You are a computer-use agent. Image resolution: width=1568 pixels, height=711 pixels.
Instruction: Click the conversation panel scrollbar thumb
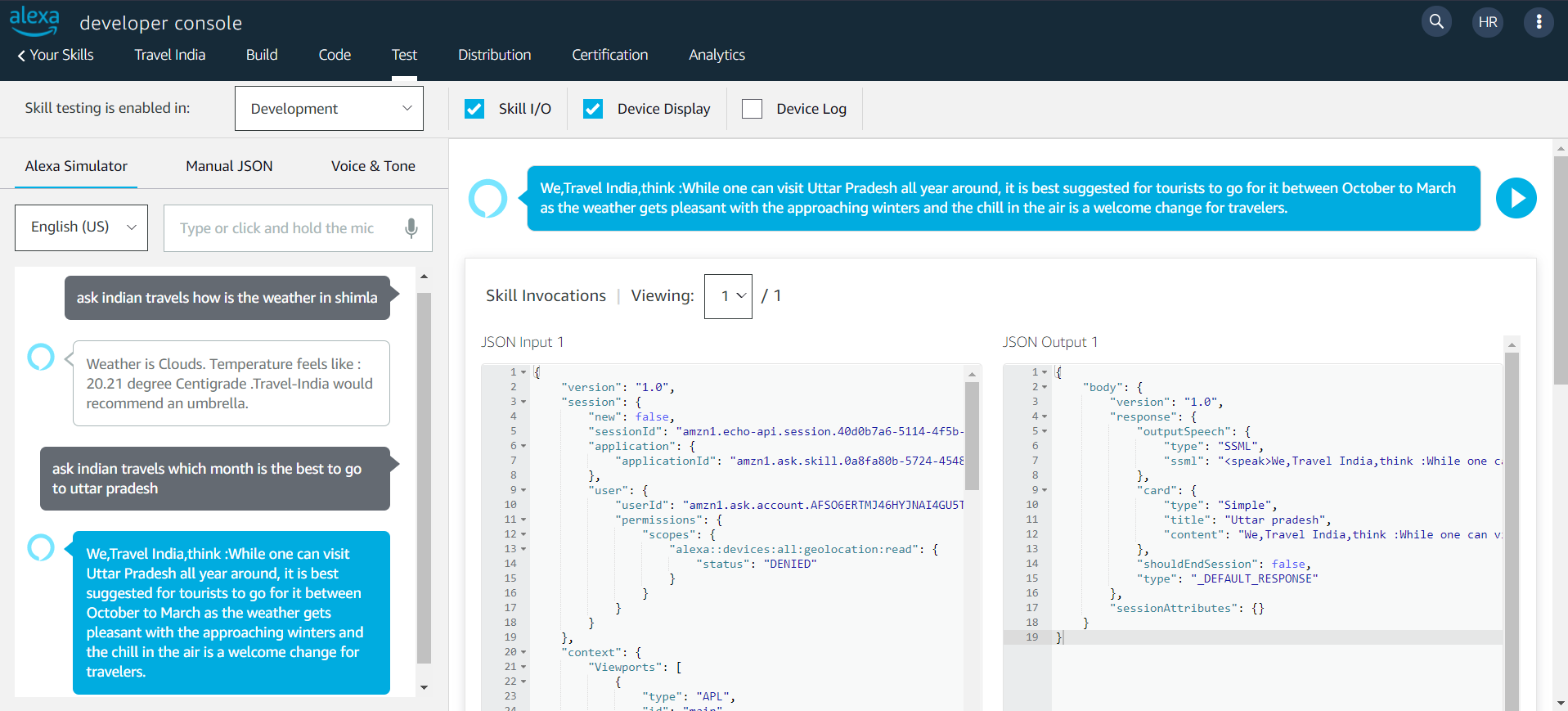tap(424, 478)
